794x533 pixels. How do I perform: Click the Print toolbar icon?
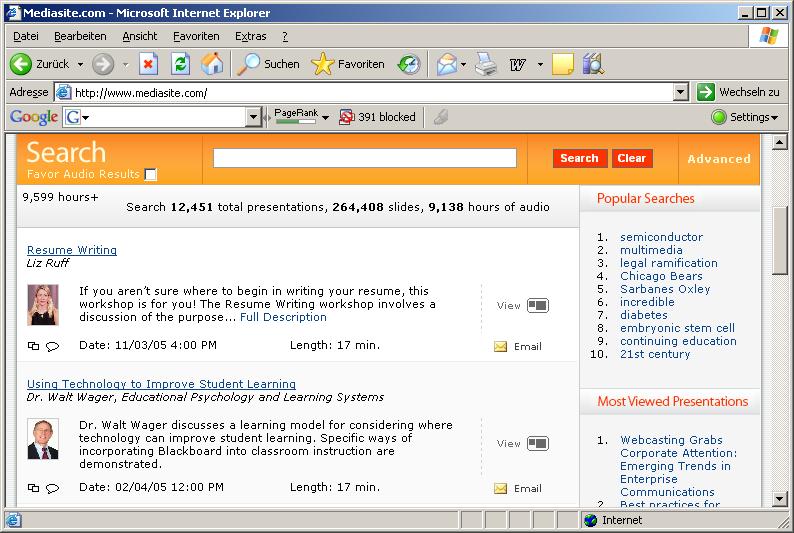pos(486,64)
